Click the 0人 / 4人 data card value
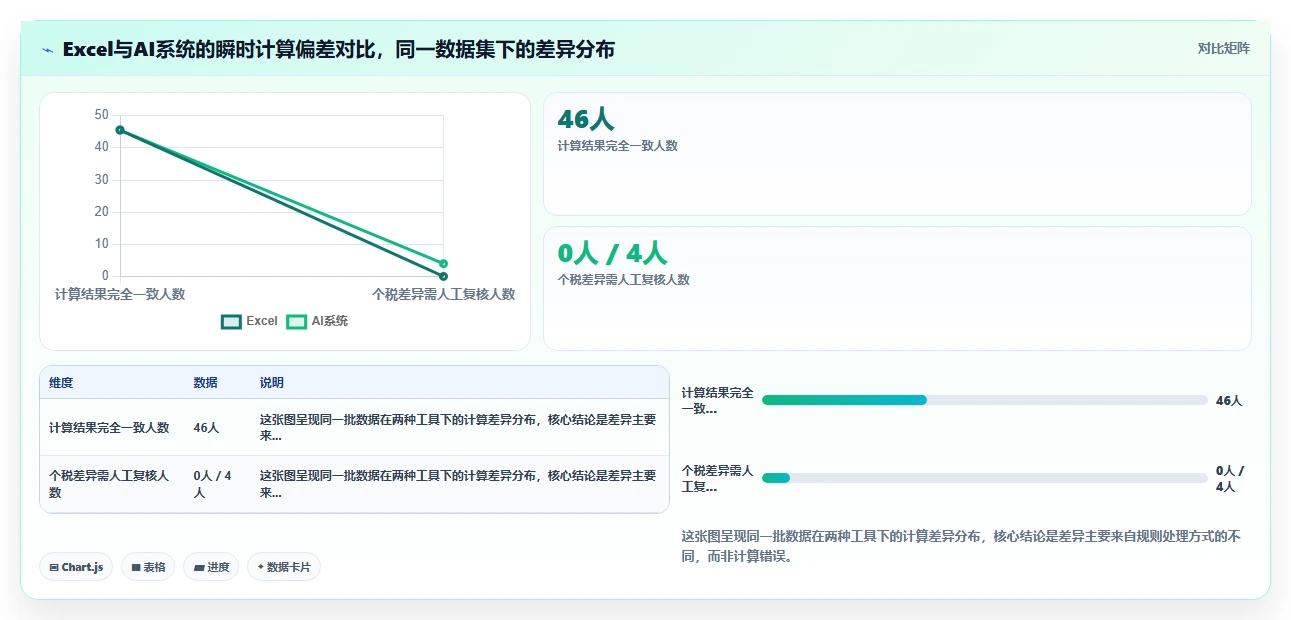Image resolution: width=1291 pixels, height=620 pixels. pos(612,253)
